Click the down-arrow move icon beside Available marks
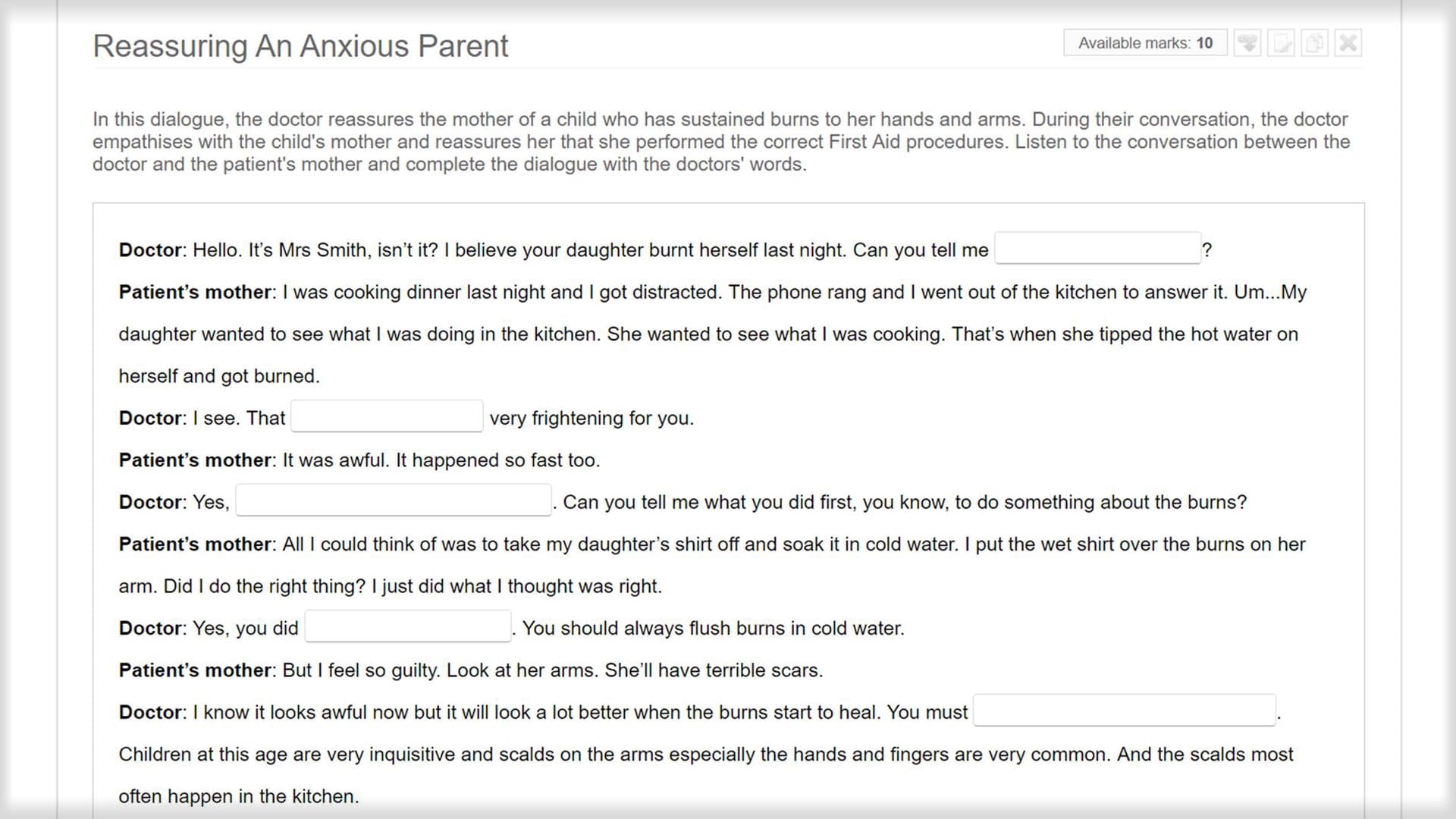Screen dimensions: 1456x819 point(1247,43)
